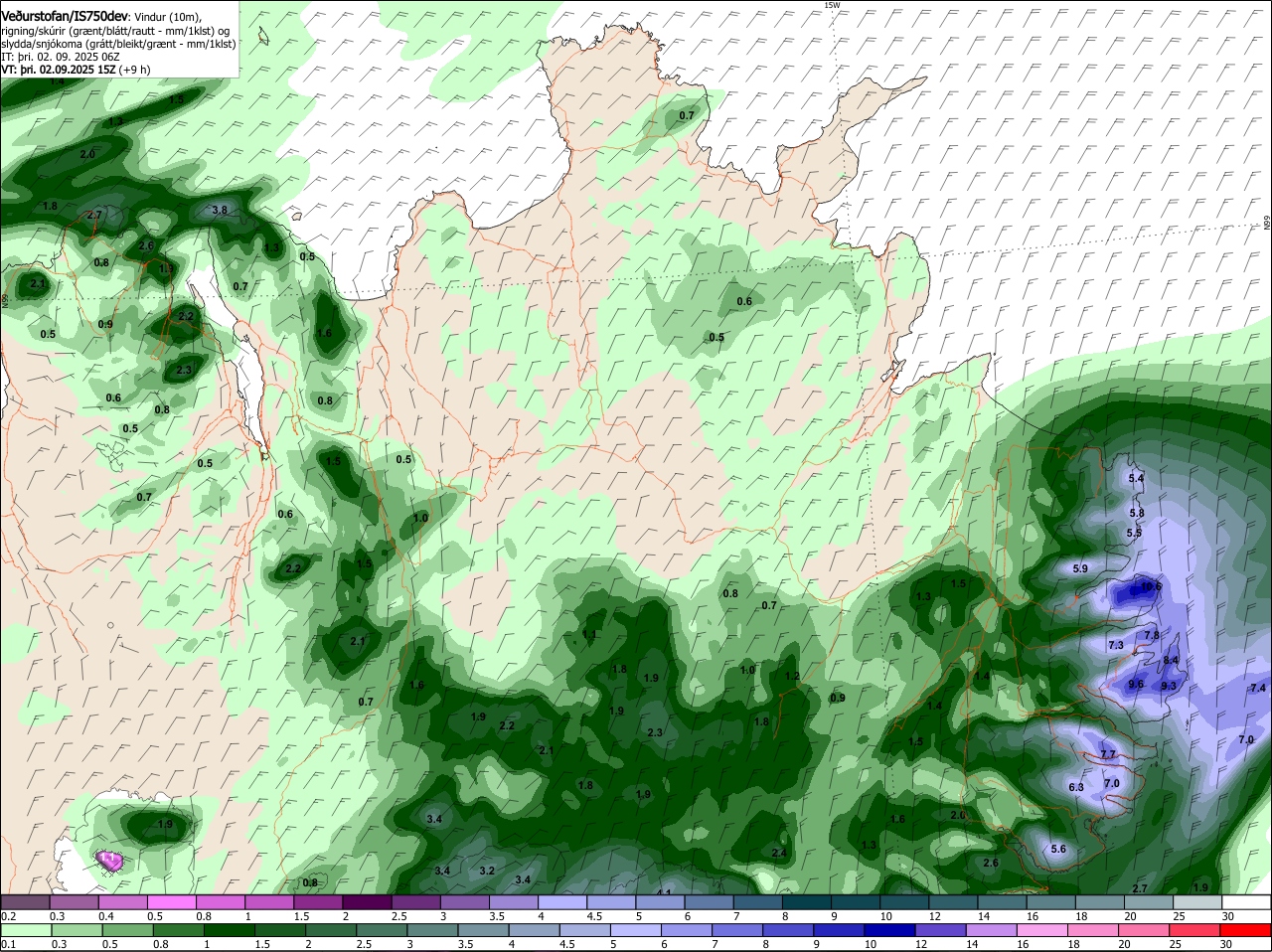Click the 5.6 value in southeast
Image resolution: width=1272 pixels, height=952 pixels.
coord(1058,849)
